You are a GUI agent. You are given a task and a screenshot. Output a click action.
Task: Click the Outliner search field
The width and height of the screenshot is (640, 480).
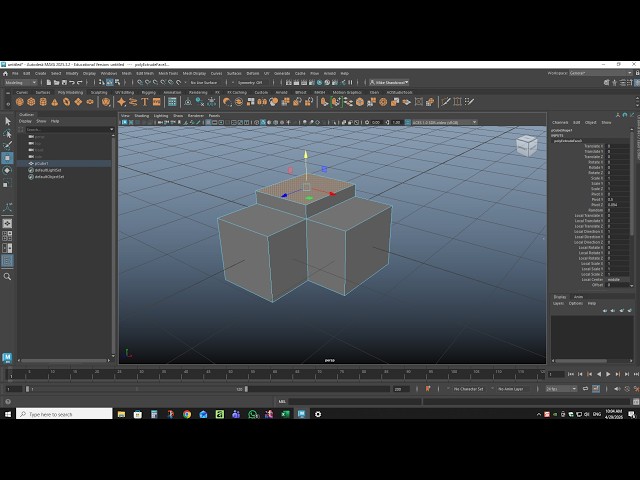67,129
